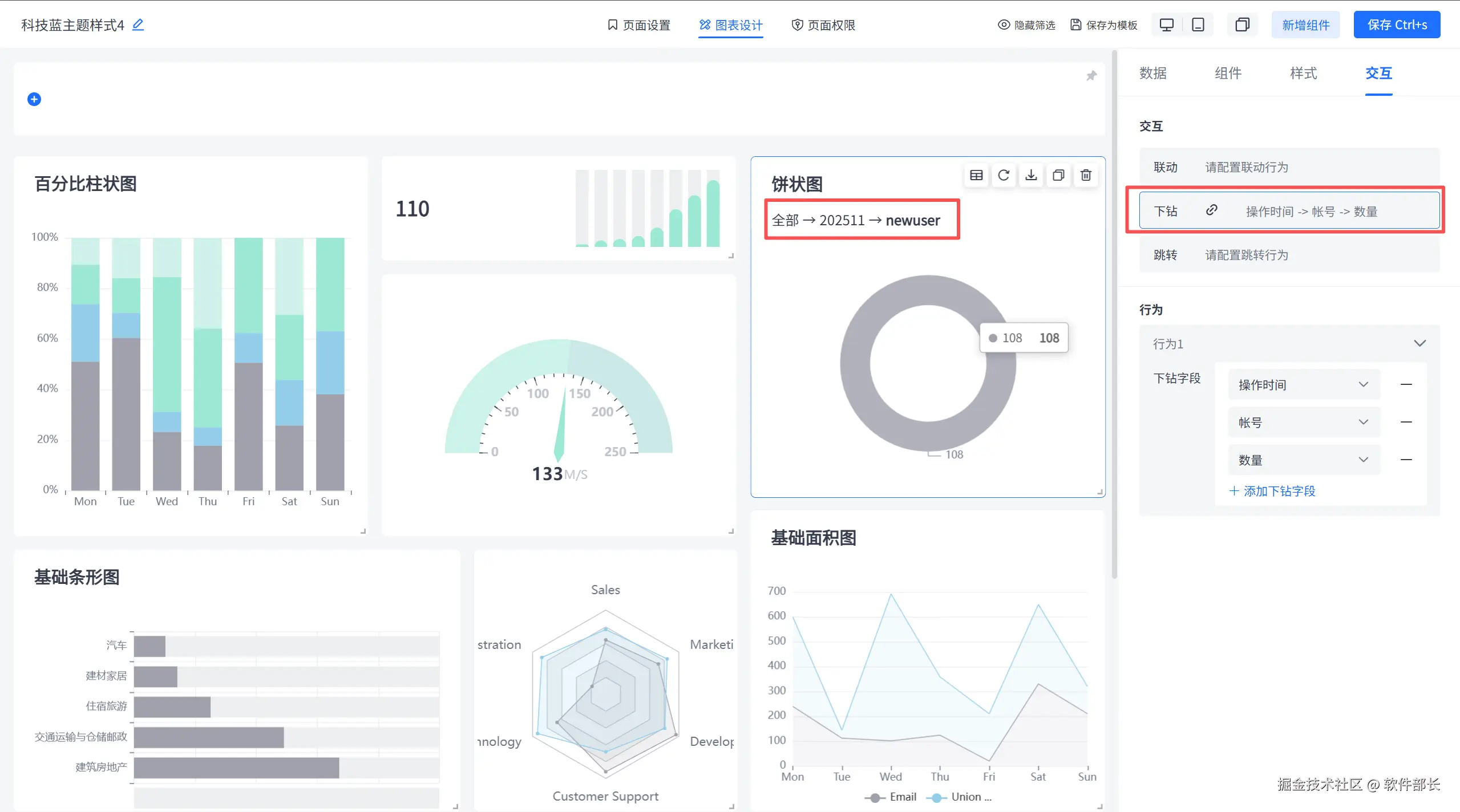Switch to mobile preview mode
The width and height of the screenshot is (1460, 812).
pos(1198,25)
